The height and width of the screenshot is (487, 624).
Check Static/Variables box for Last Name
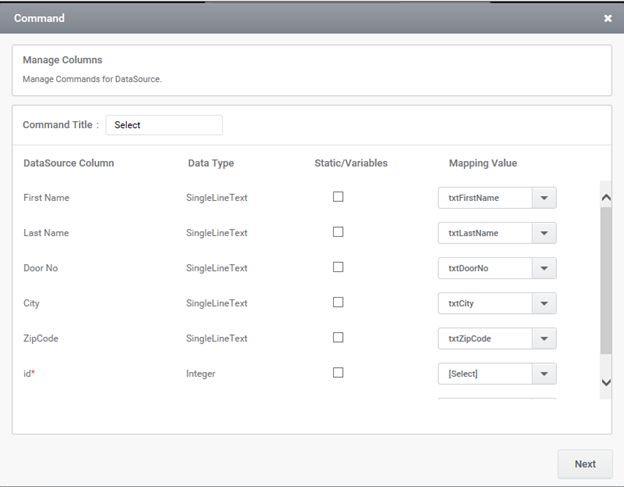(338, 232)
